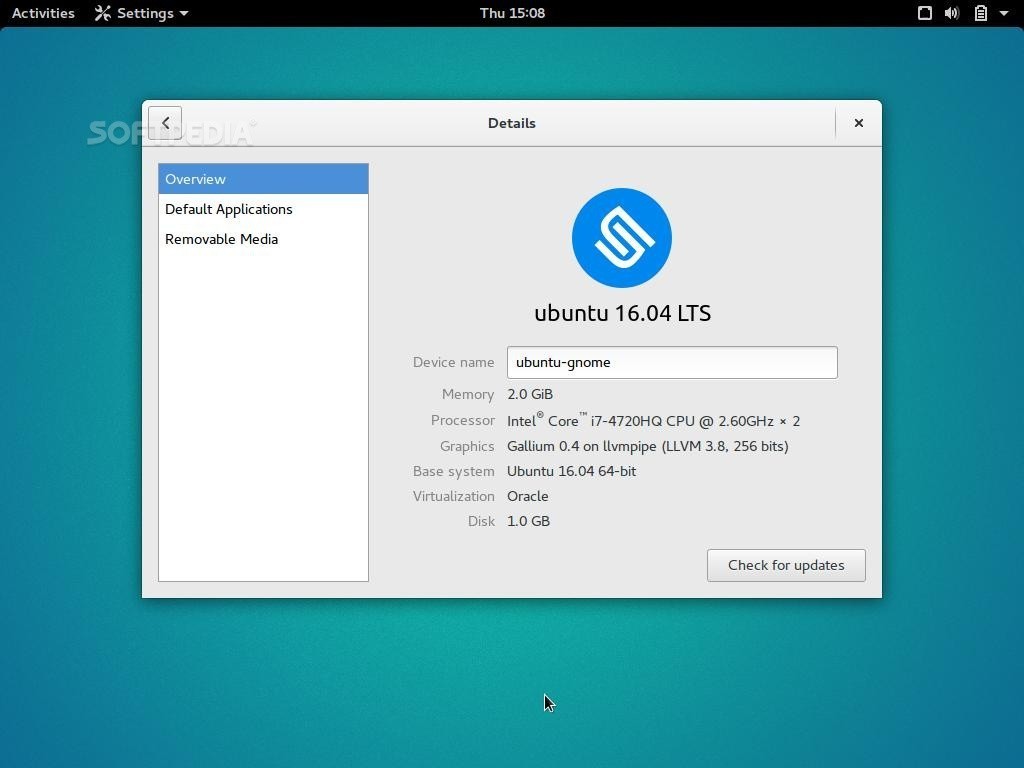Switch to Default Applications section
The width and height of the screenshot is (1024, 768).
click(229, 209)
